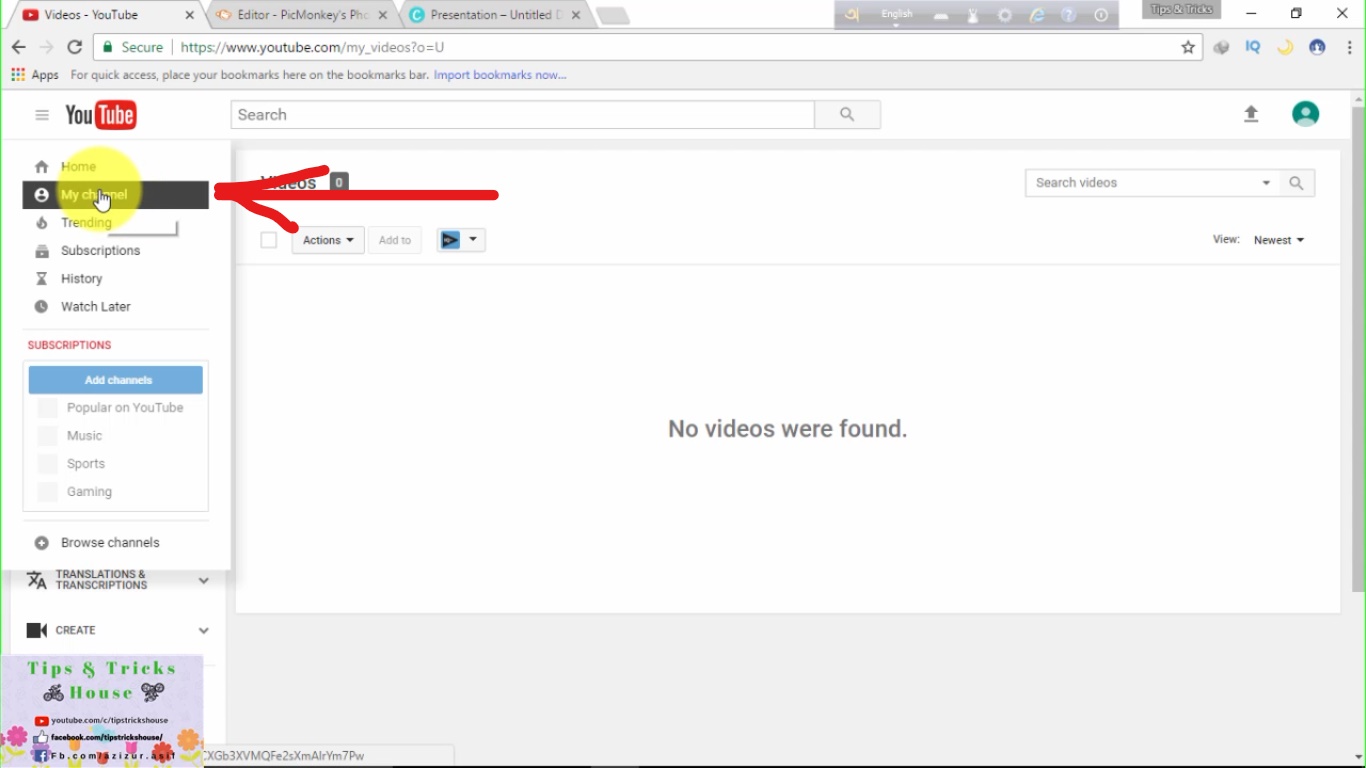The height and width of the screenshot is (768, 1366).
Task: Click the Add to button
Action: coord(395,240)
